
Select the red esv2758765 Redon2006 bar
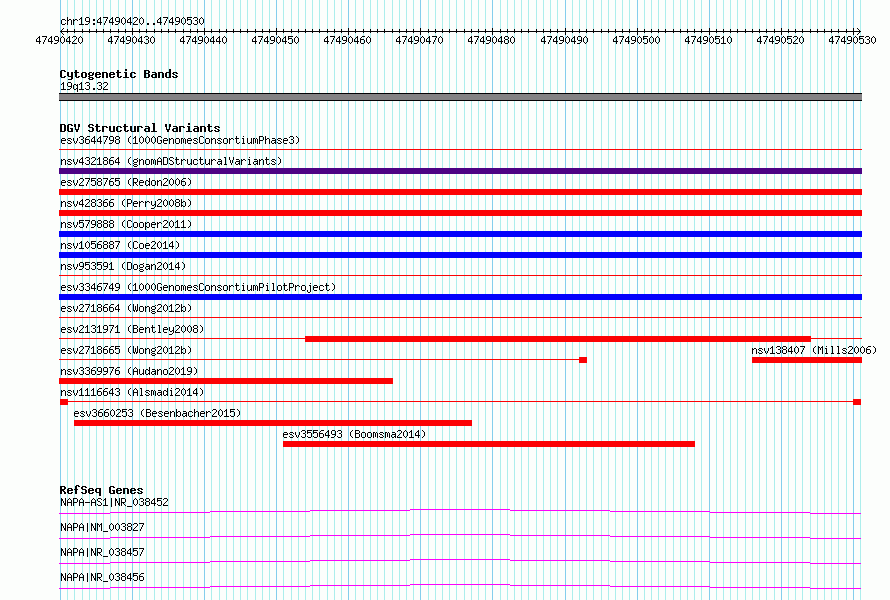(460, 192)
